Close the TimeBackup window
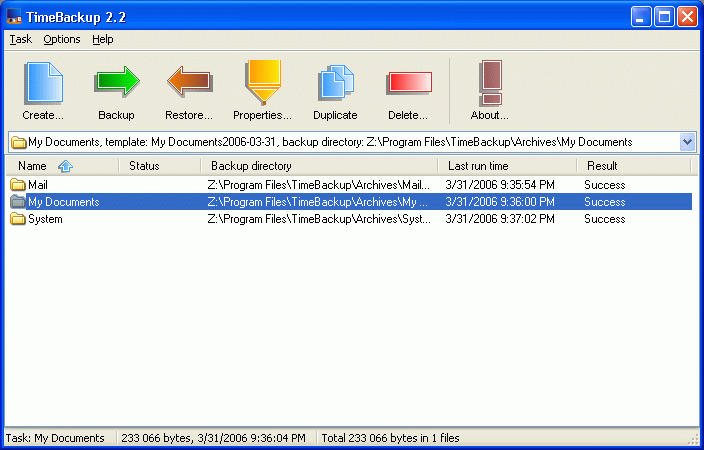 [x=687, y=17]
